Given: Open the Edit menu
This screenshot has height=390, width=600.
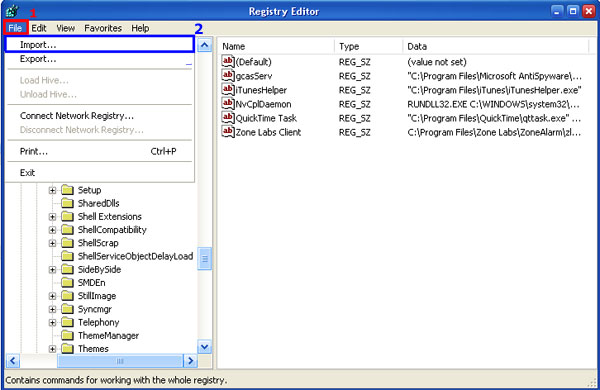Looking at the screenshot, I should pos(39,28).
